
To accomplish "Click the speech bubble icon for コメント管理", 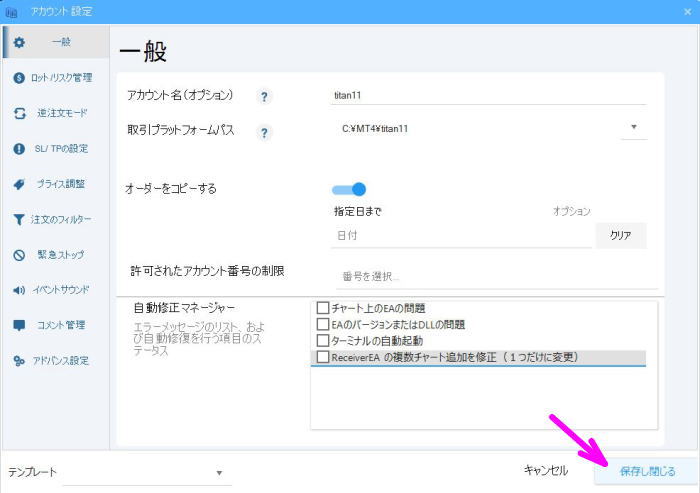I will pyautogui.click(x=19, y=326).
